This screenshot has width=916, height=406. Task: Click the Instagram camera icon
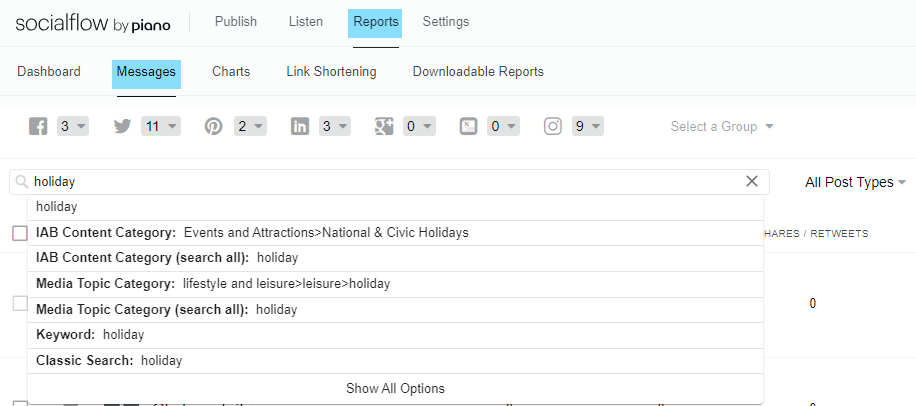pos(553,126)
